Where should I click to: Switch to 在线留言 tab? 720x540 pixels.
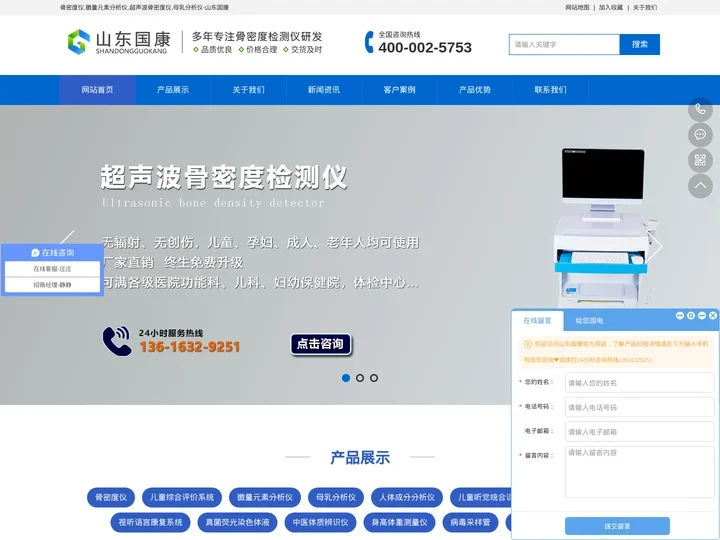coord(537,321)
